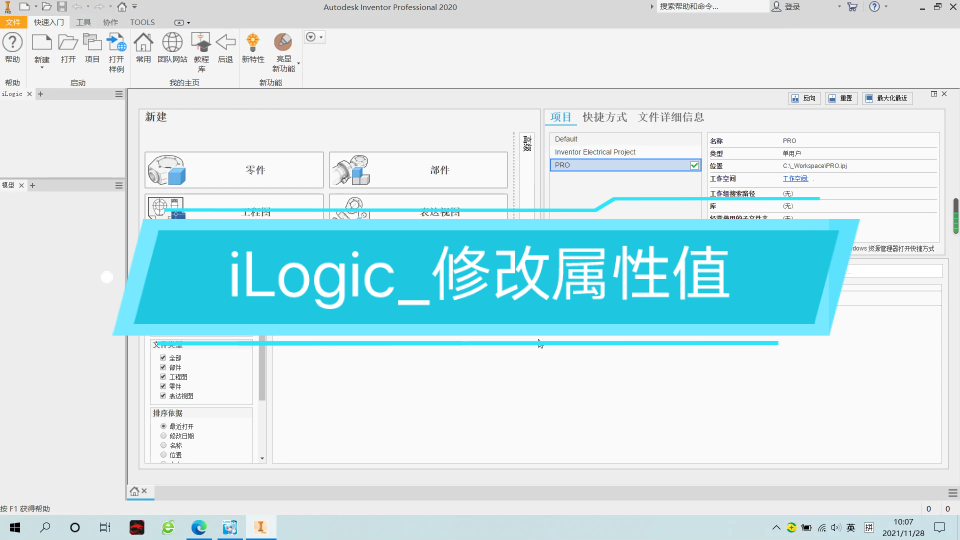Select the 最近打开 sort radio button
Image resolution: width=960 pixels, height=540 pixels.
coord(163,426)
